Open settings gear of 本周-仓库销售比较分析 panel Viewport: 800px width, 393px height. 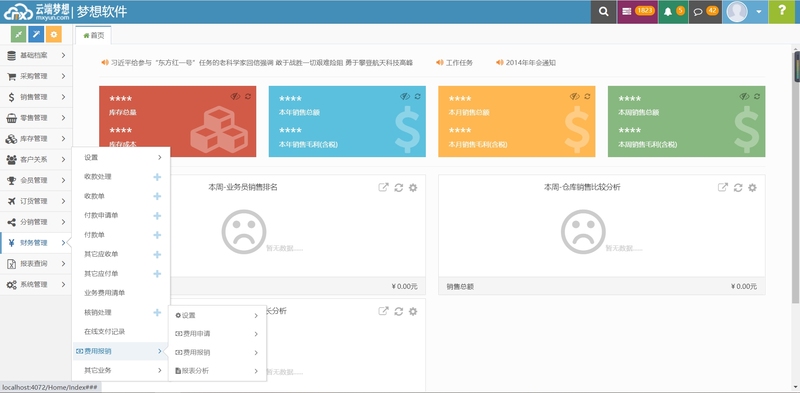pos(752,188)
